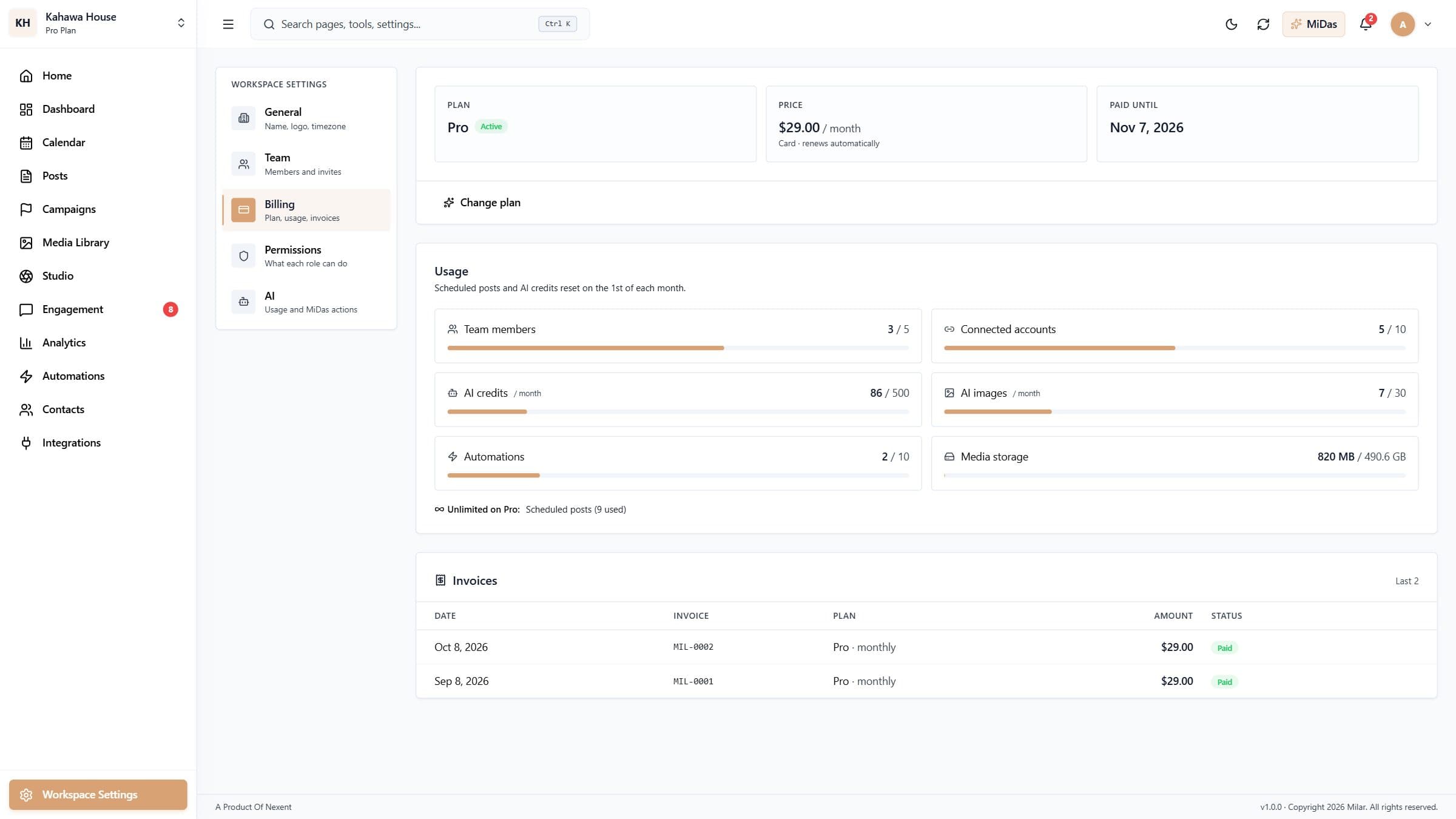1456x819 pixels.
Task: Click the Invoices receipt icon
Action: (x=440, y=581)
